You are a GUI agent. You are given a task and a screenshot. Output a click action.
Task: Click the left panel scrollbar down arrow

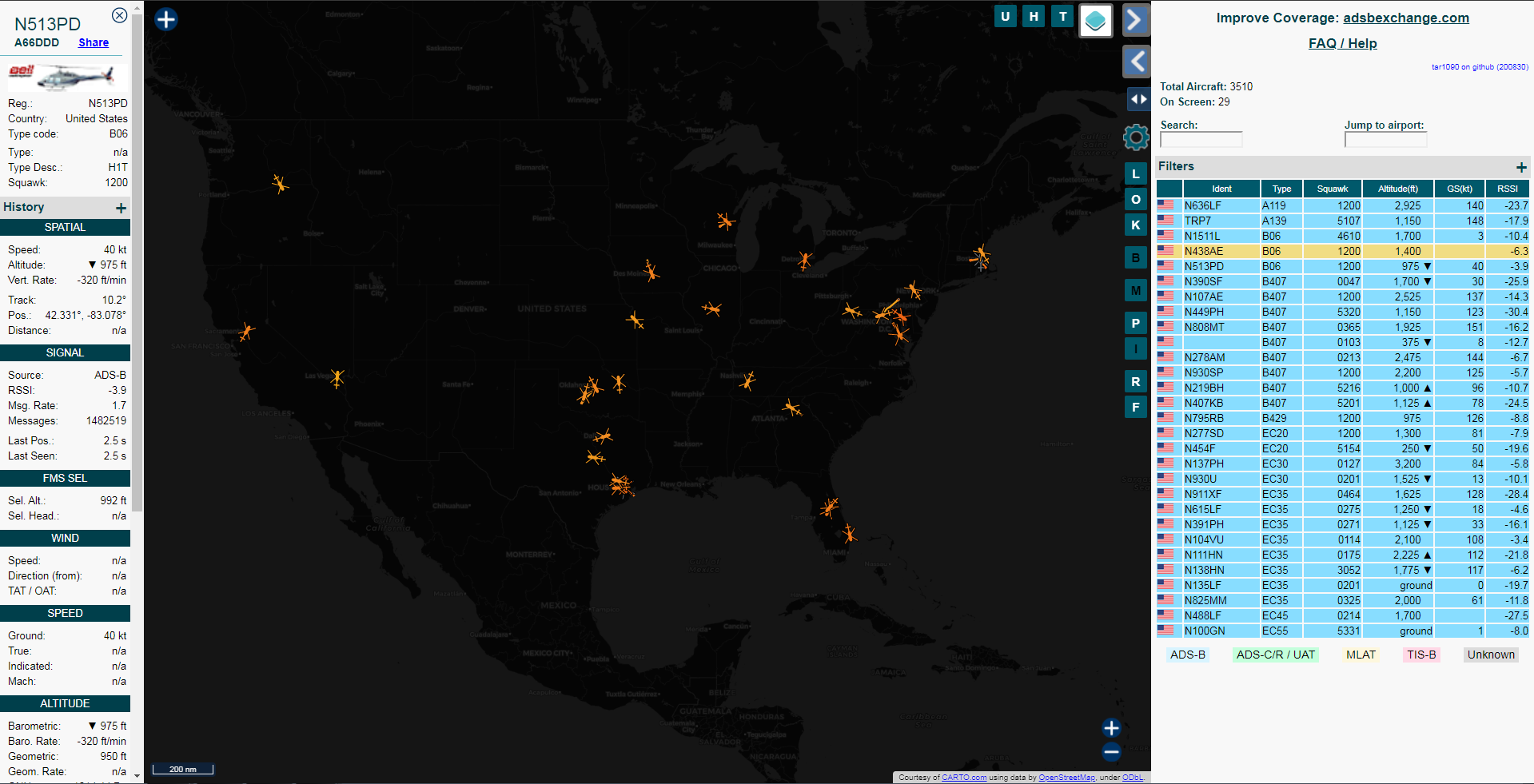click(x=137, y=775)
